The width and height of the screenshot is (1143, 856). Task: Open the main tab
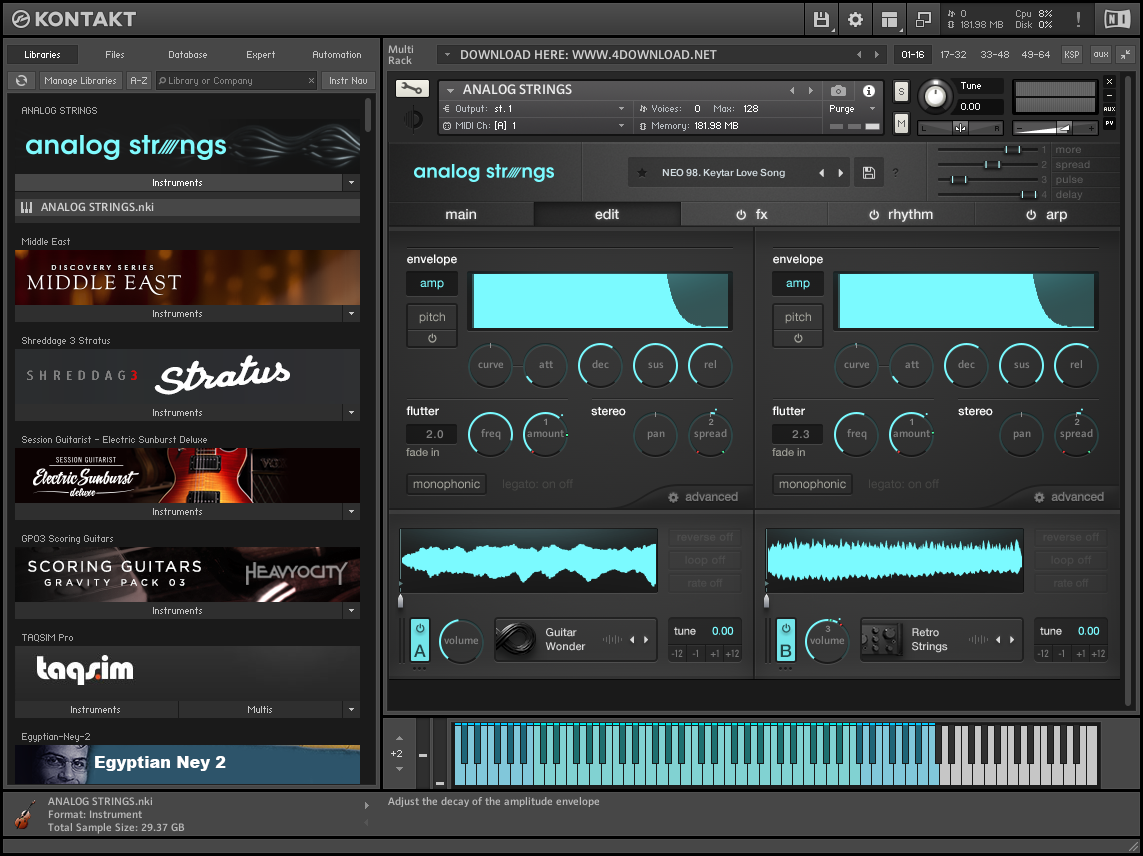[x=461, y=215]
